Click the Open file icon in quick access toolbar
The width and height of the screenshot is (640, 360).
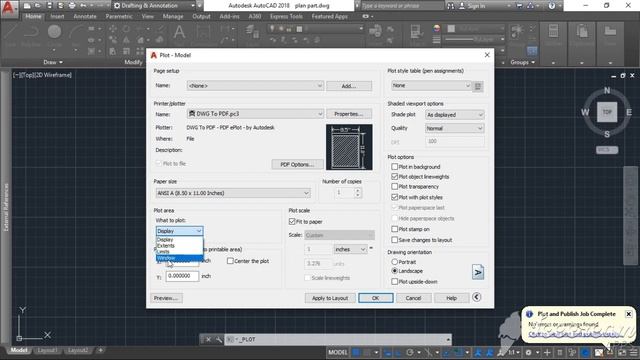(x=38, y=6)
